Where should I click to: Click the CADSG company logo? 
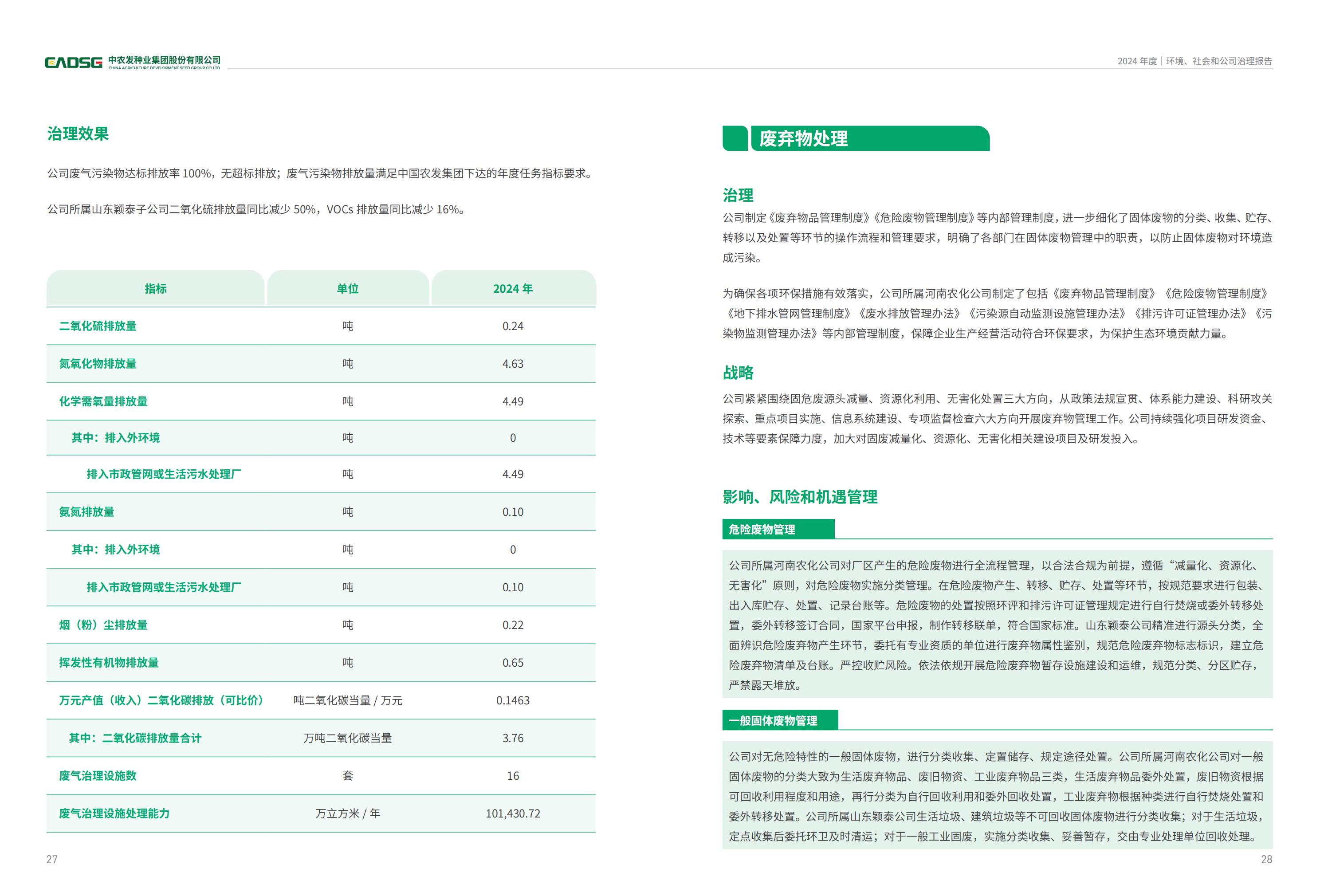pyautogui.click(x=74, y=63)
